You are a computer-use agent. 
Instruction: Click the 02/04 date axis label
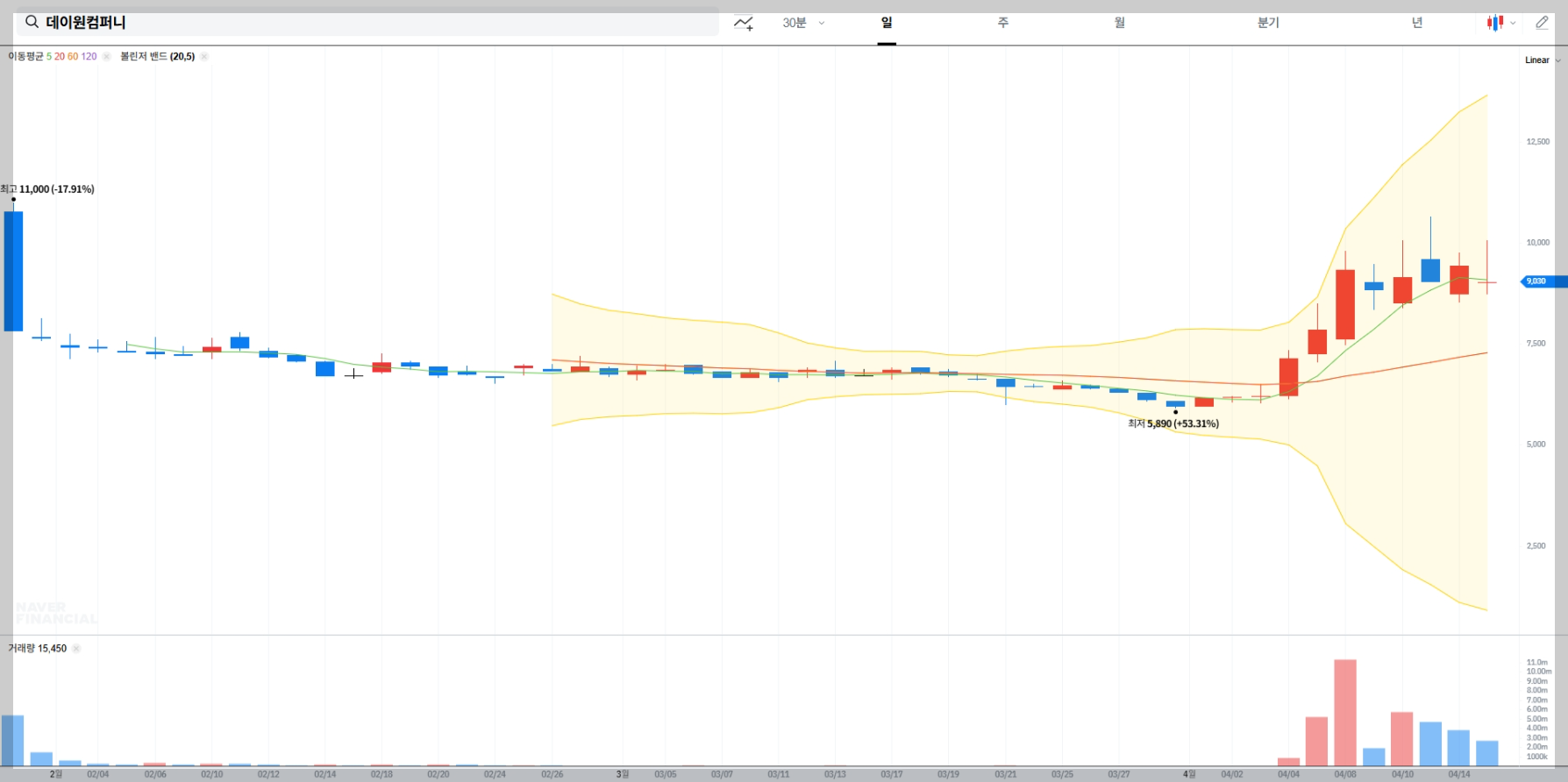pyautogui.click(x=98, y=774)
